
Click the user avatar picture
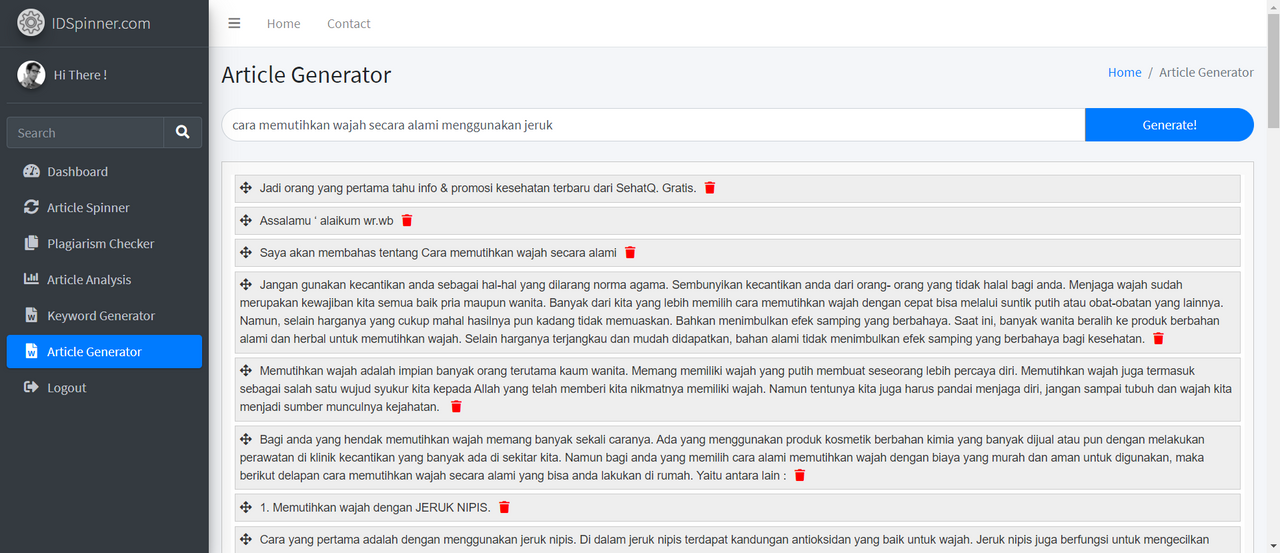pyautogui.click(x=31, y=75)
